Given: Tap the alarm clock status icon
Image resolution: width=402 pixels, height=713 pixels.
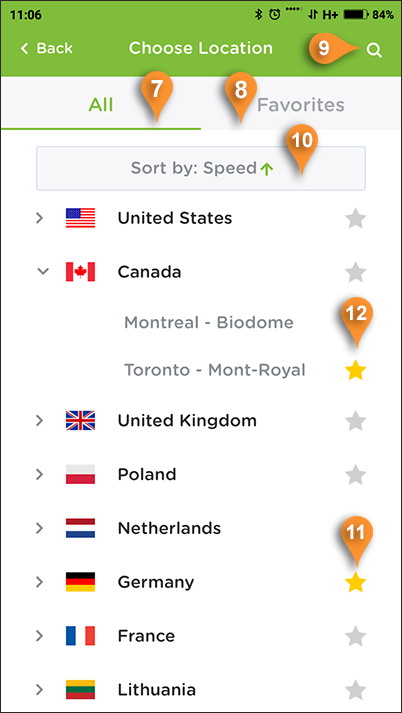Looking at the screenshot, I should [275, 15].
